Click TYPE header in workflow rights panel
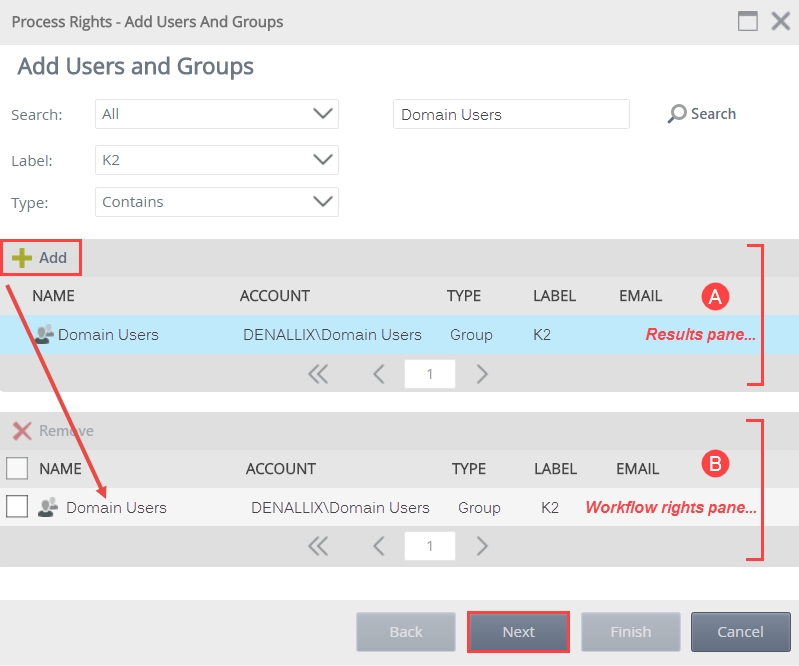Screen dimensions: 799x666 (x=469, y=469)
